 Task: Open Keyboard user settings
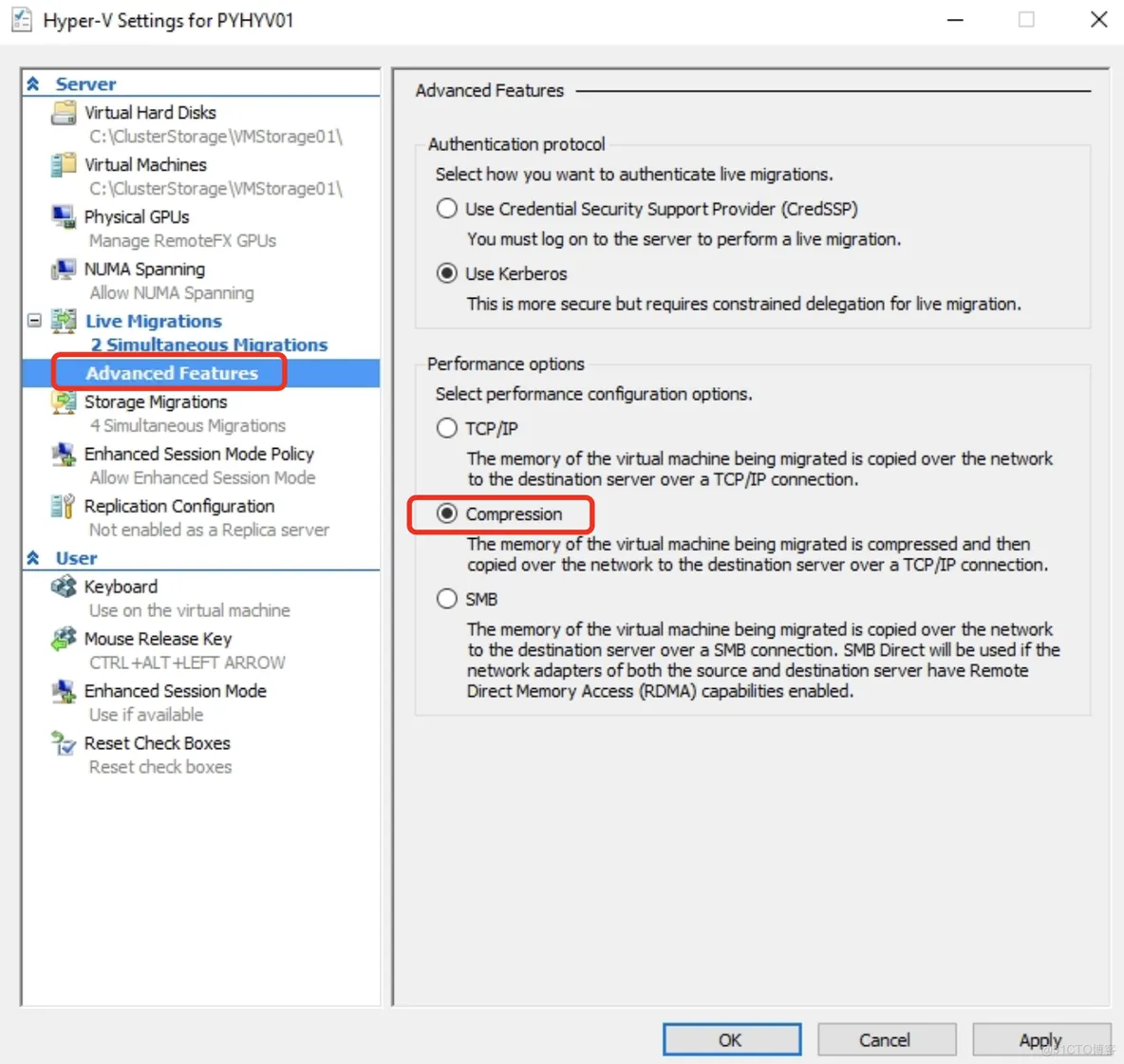(121, 587)
